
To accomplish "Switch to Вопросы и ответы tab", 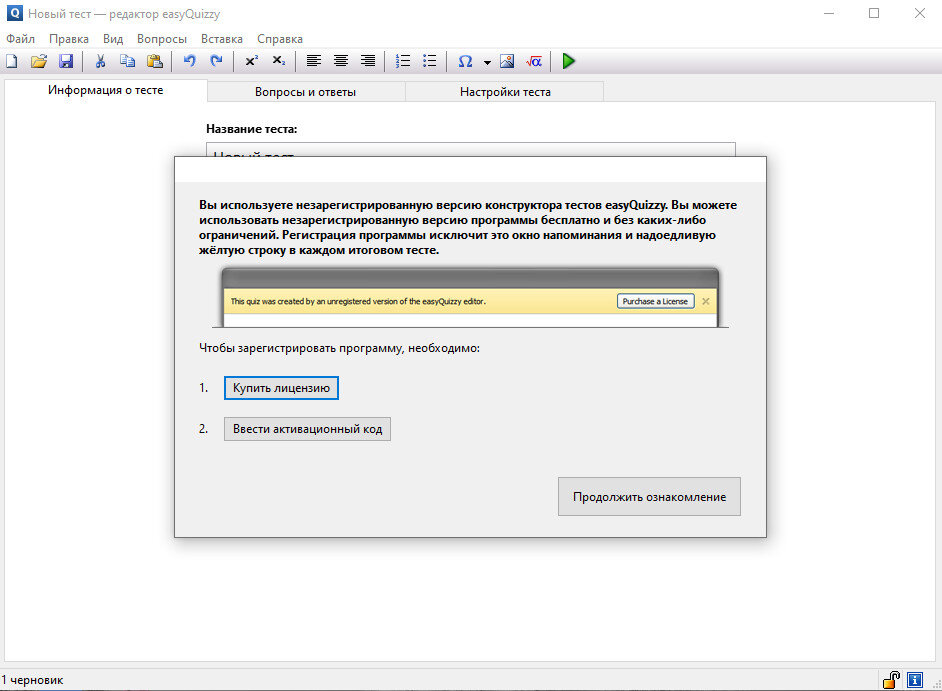I will (x=306, y=92).
